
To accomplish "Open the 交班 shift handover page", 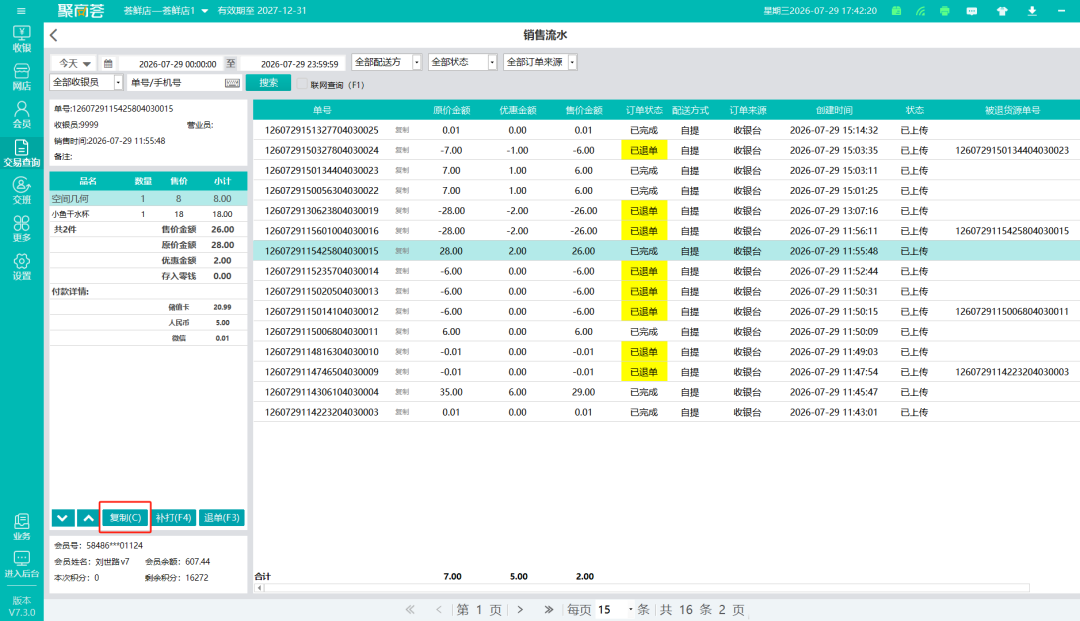I will tap(21, 191).
